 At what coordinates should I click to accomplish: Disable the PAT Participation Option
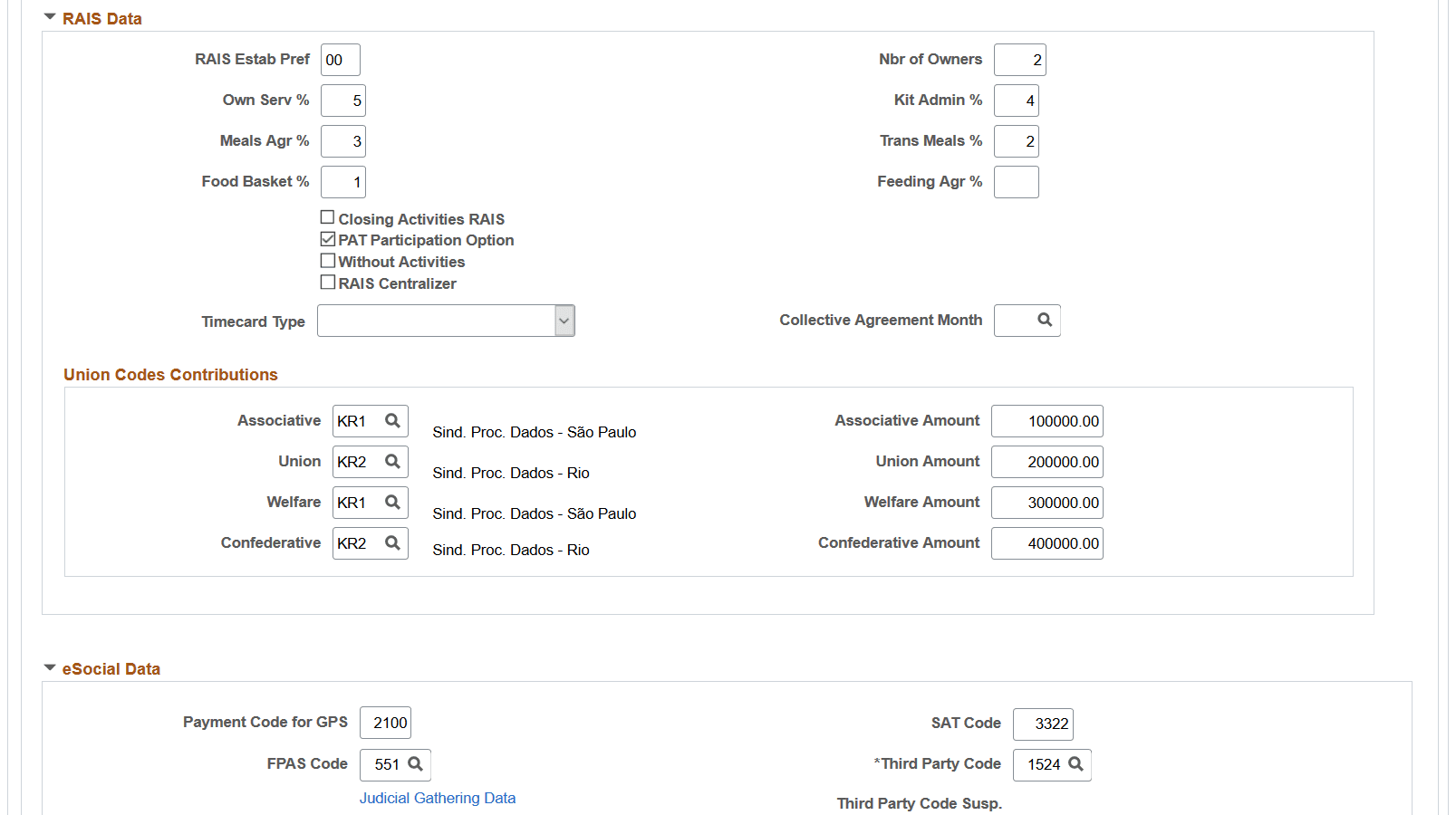(327, 238)
